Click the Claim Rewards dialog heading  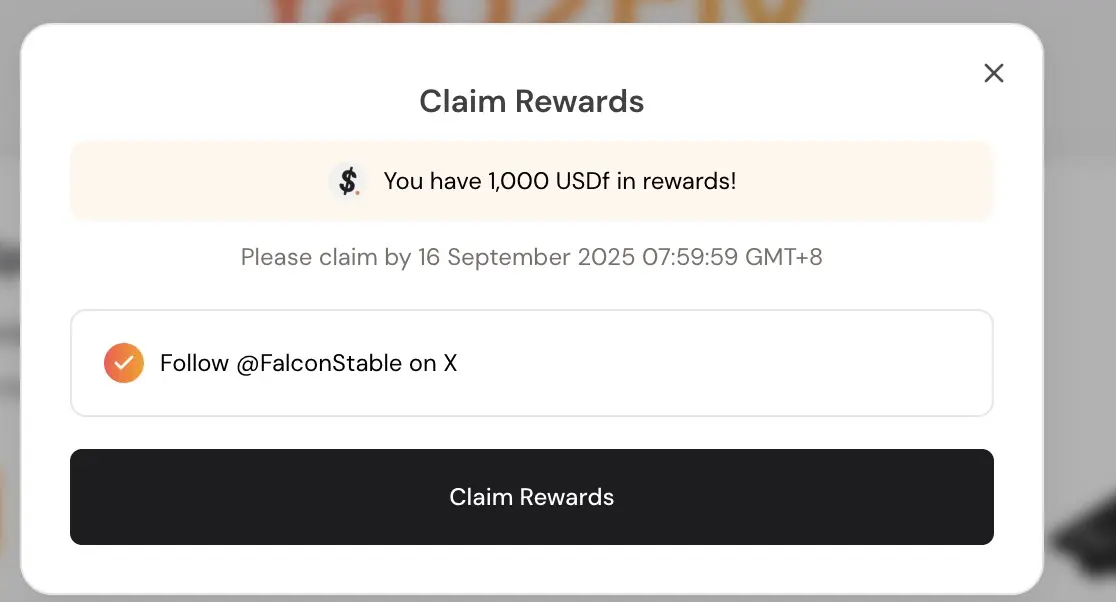[532, 101]
